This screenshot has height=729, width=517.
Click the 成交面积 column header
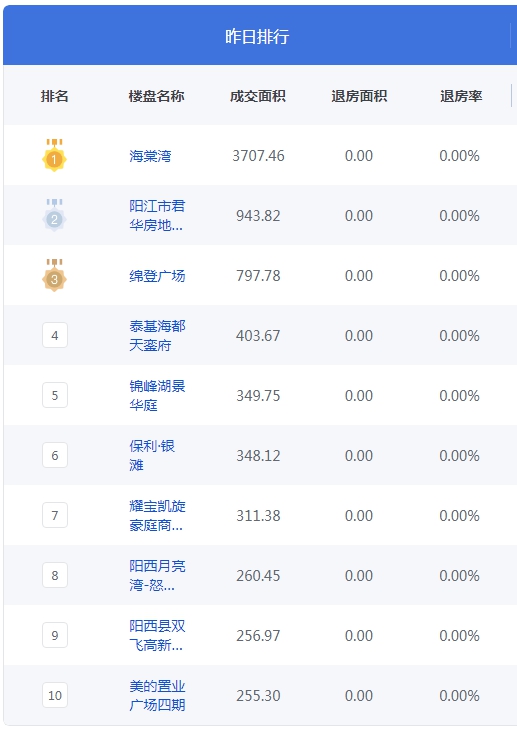click(258, 96)
